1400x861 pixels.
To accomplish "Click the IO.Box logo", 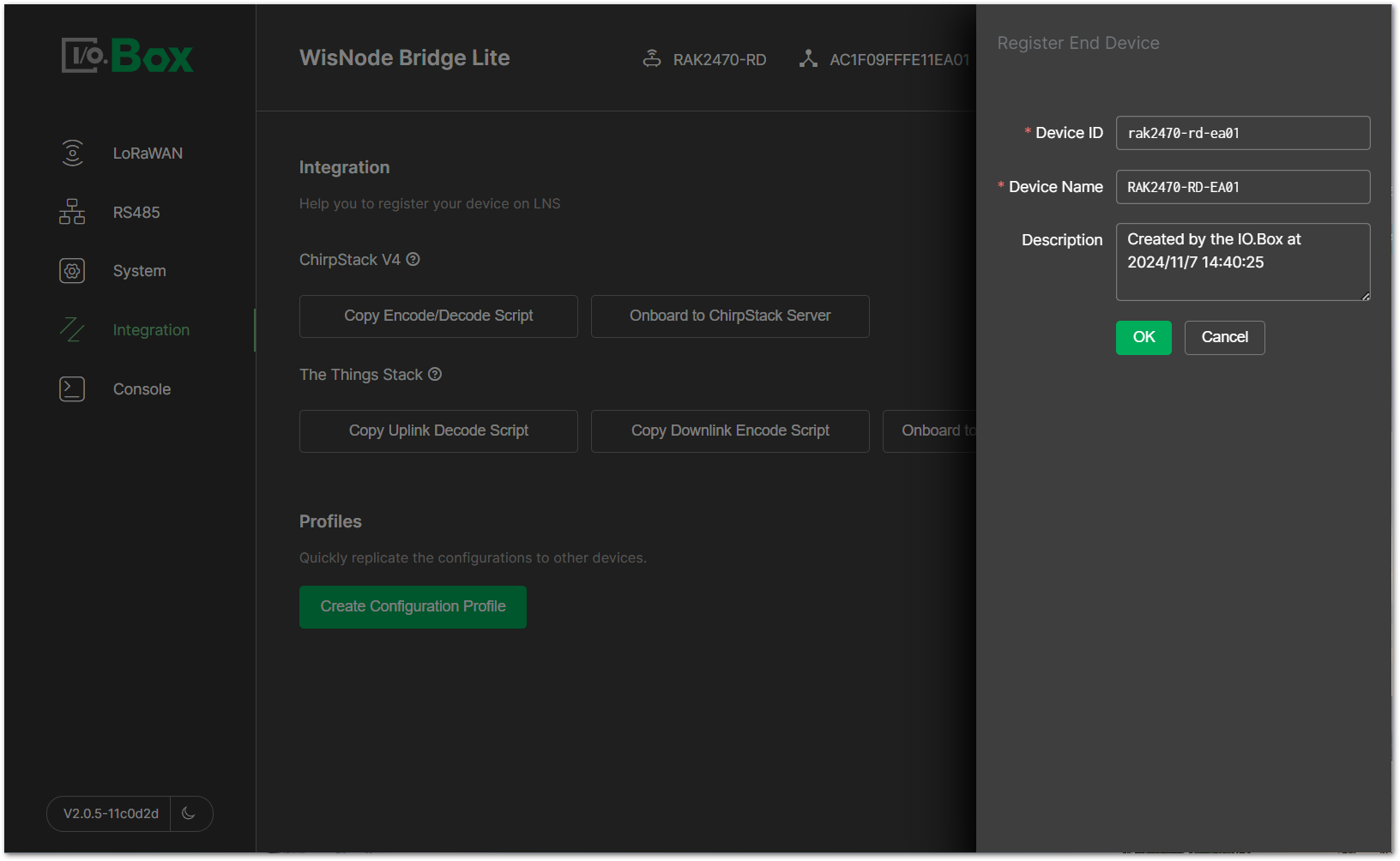I will [128, 56].
